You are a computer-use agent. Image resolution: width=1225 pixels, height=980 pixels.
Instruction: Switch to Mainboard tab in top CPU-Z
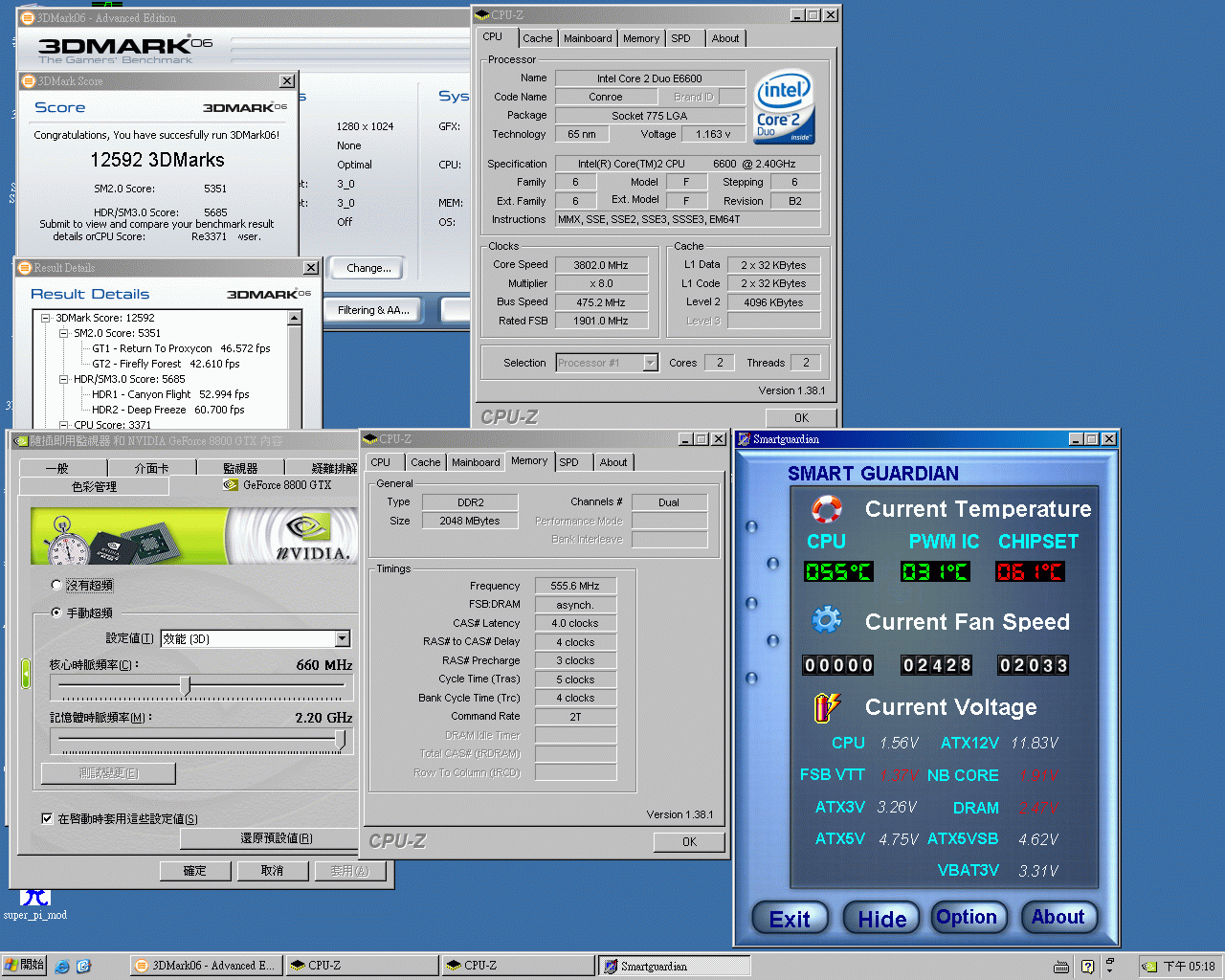tap(588, 38)
